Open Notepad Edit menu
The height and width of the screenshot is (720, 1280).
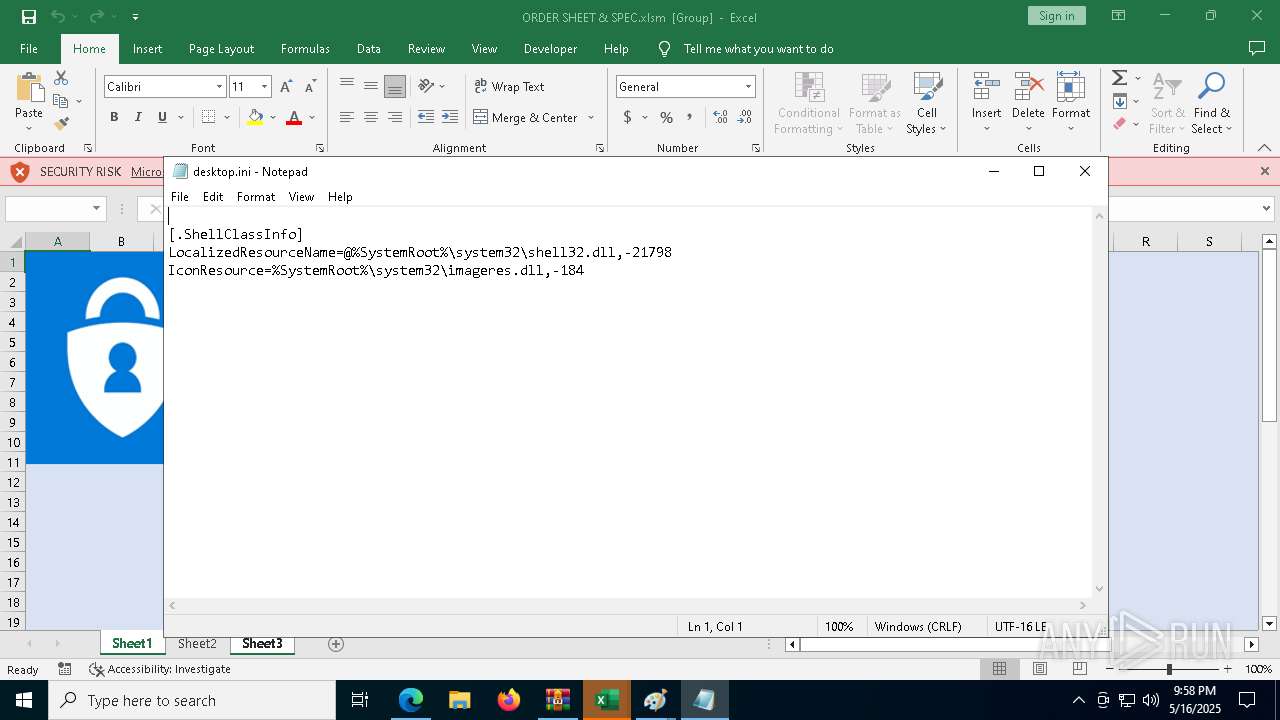pos(213,197)
